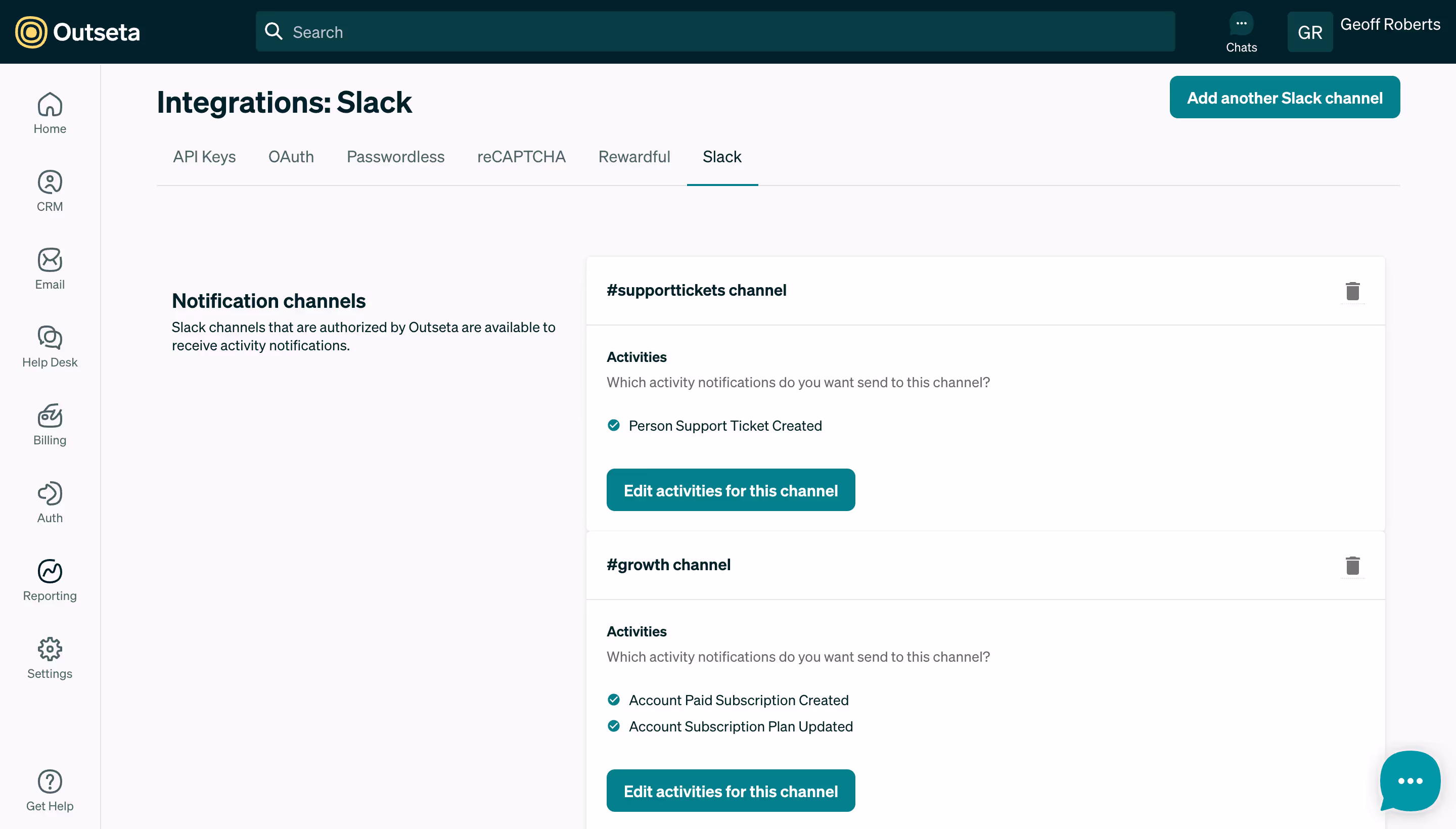Open Reporting from the sidebar

coord(50,580)
